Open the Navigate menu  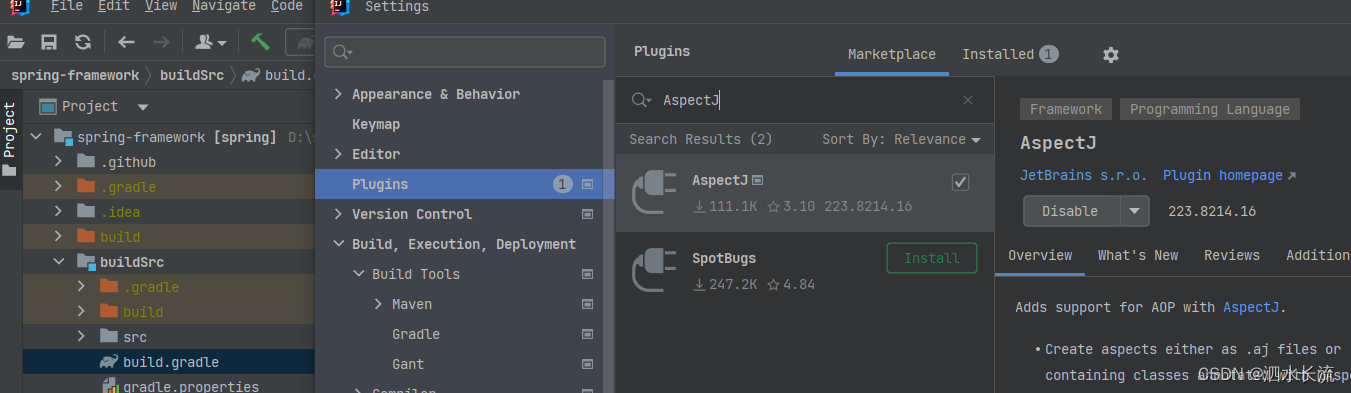(224, 6)
